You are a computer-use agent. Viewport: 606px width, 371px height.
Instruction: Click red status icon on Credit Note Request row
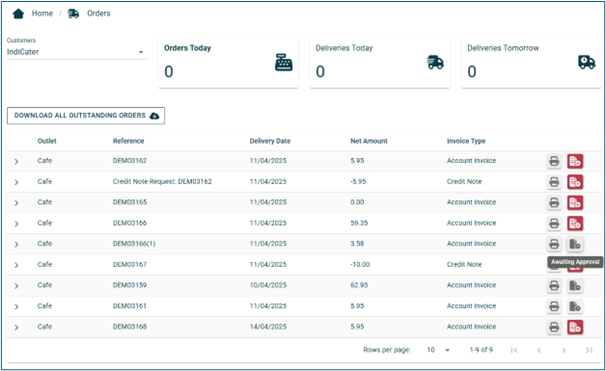coord(575,182)
